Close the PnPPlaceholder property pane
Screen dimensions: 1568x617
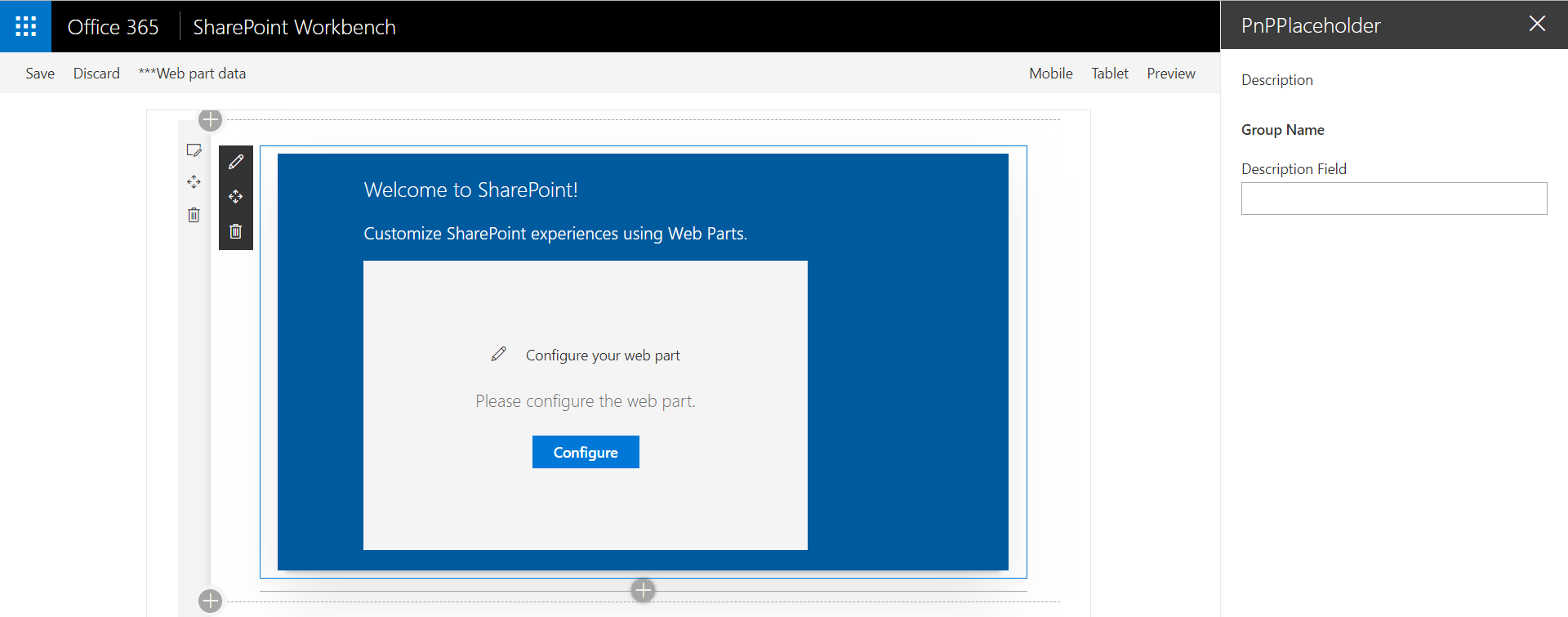1536,25
